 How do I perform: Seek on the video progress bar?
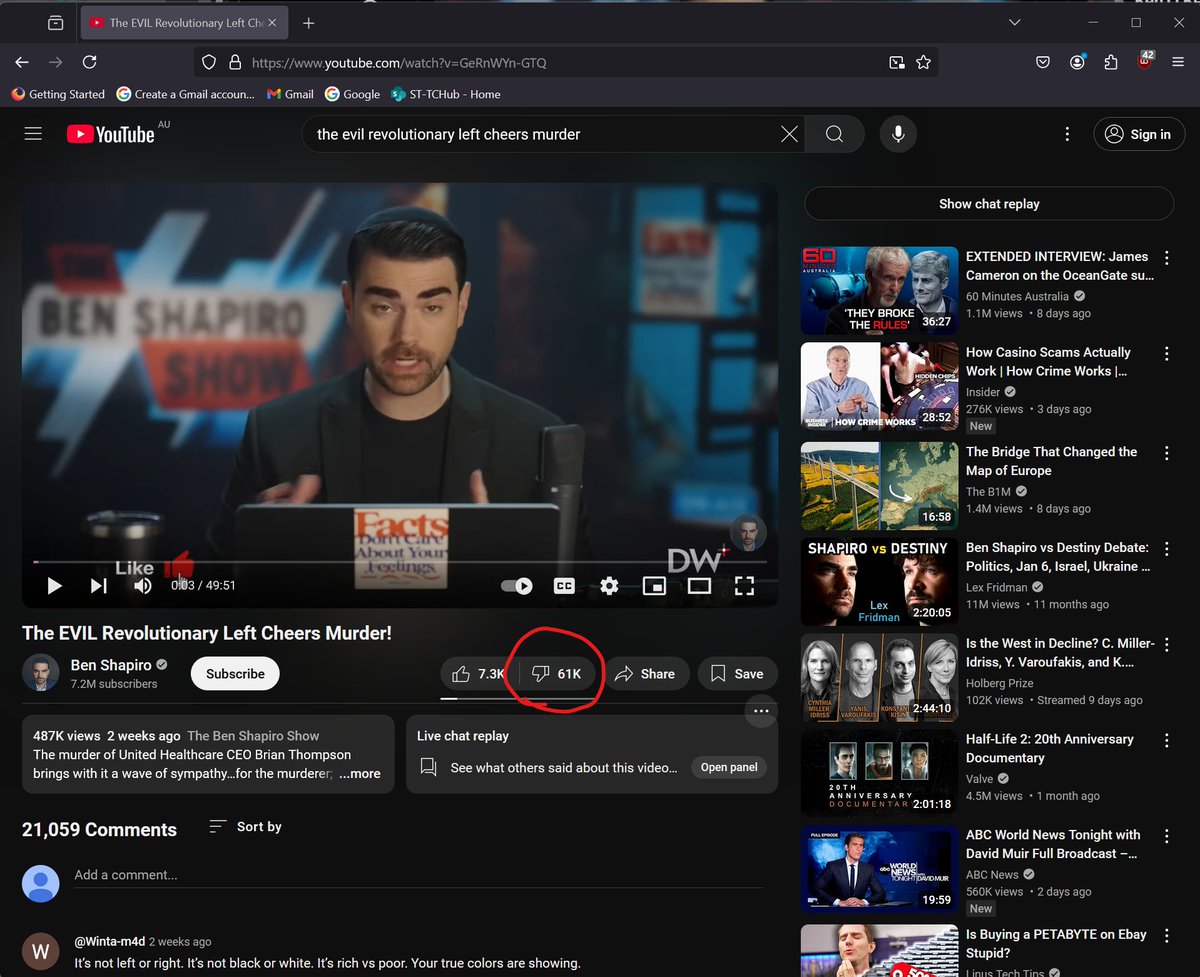click(x=400, y=562)
